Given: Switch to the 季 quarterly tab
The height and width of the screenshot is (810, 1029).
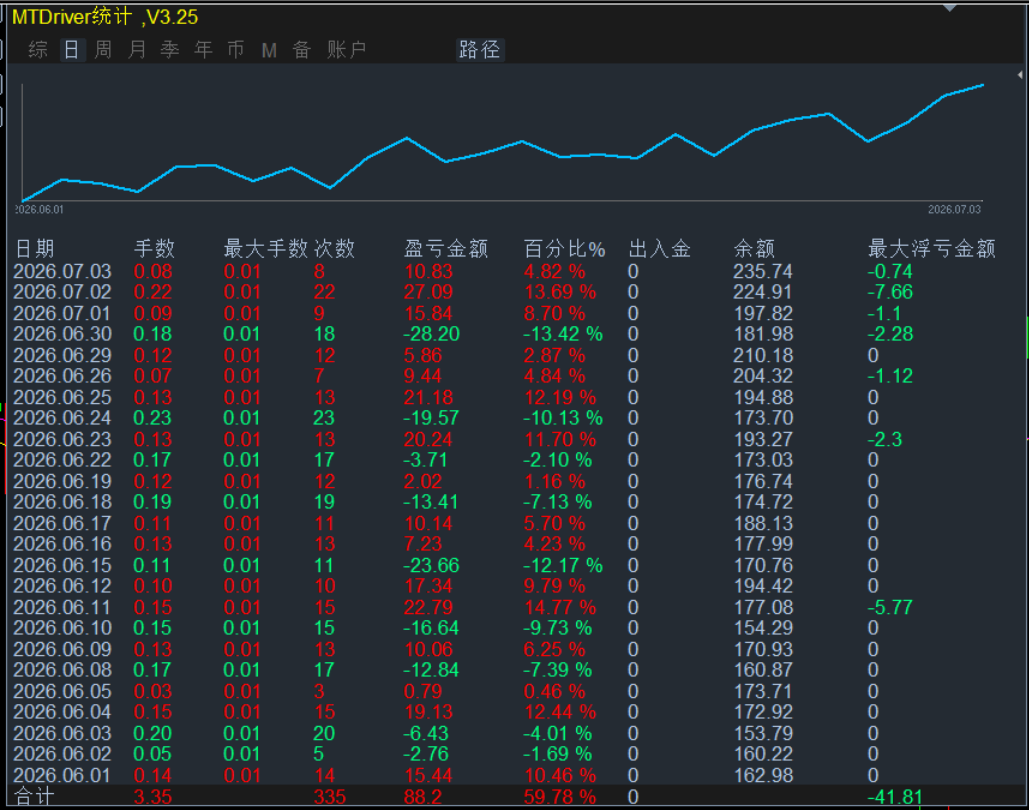Looking at the screenshot, I should pyautogui.click(x=170, y=50).
